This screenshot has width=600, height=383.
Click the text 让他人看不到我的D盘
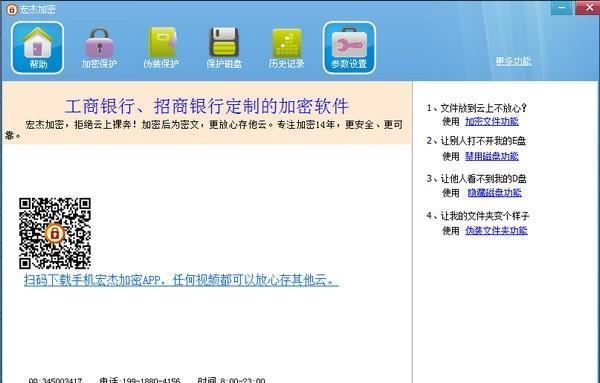[484, 178]
